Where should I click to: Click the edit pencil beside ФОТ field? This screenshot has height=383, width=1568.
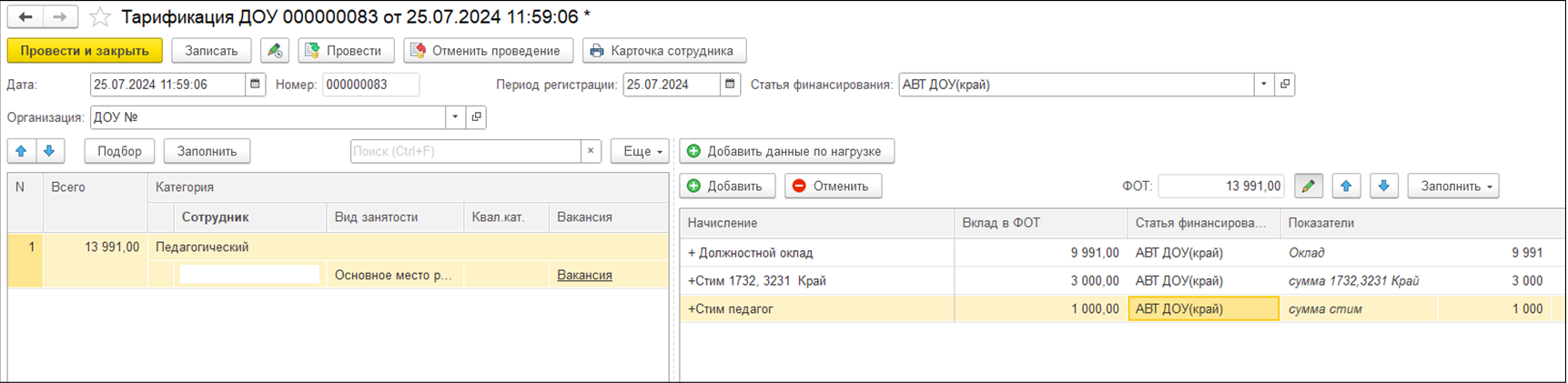tap(1308, 186)
